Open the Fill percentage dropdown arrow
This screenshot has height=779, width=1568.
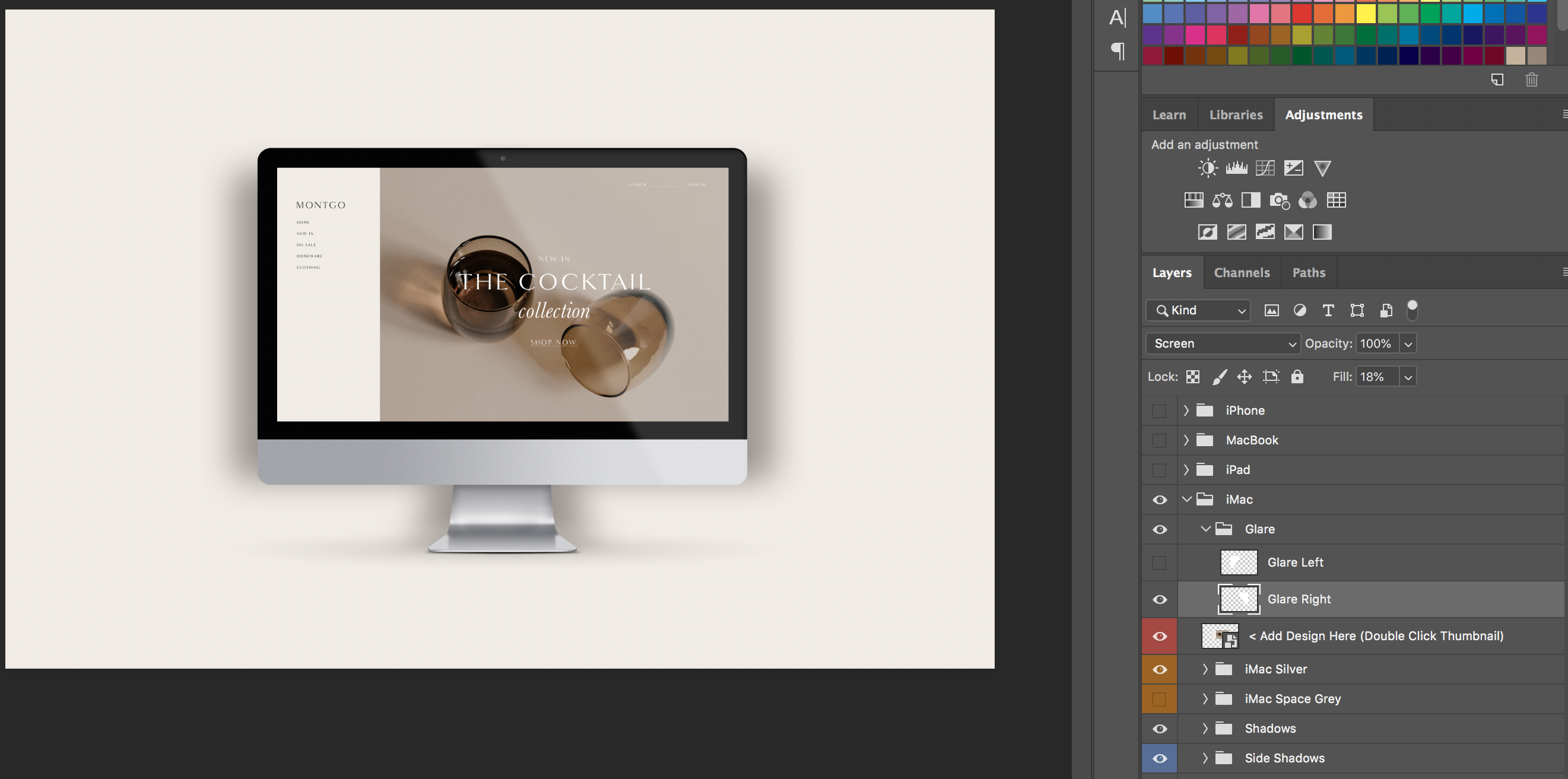[1408, 377]
